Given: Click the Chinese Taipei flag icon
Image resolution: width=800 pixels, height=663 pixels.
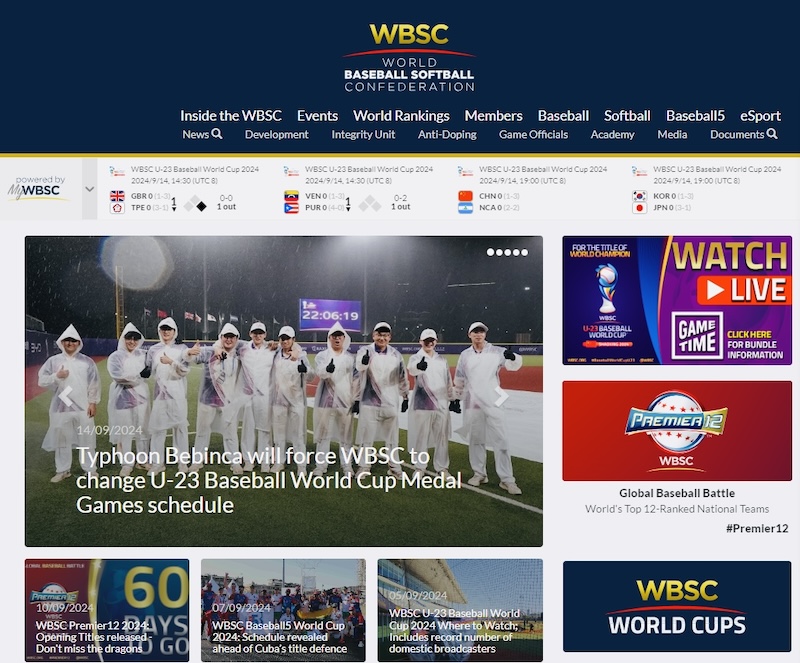Looking at the screenshot, I should click(x=117, y=208).
